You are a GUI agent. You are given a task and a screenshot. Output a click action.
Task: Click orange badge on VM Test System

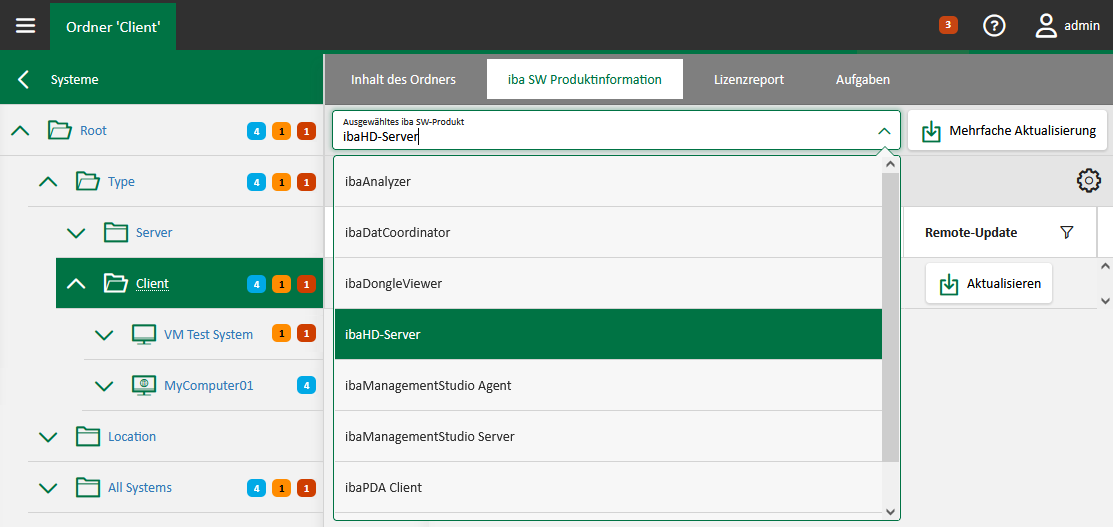282,334
